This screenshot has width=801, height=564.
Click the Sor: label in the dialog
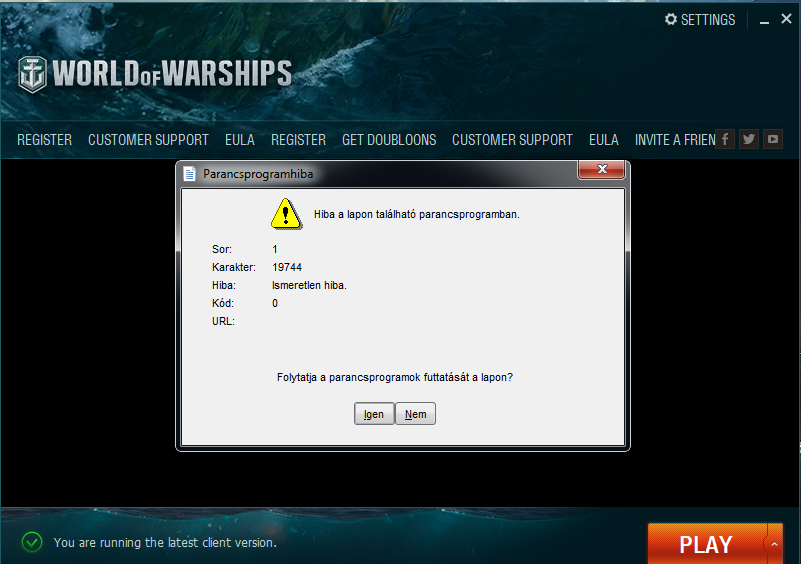(222, 249)
